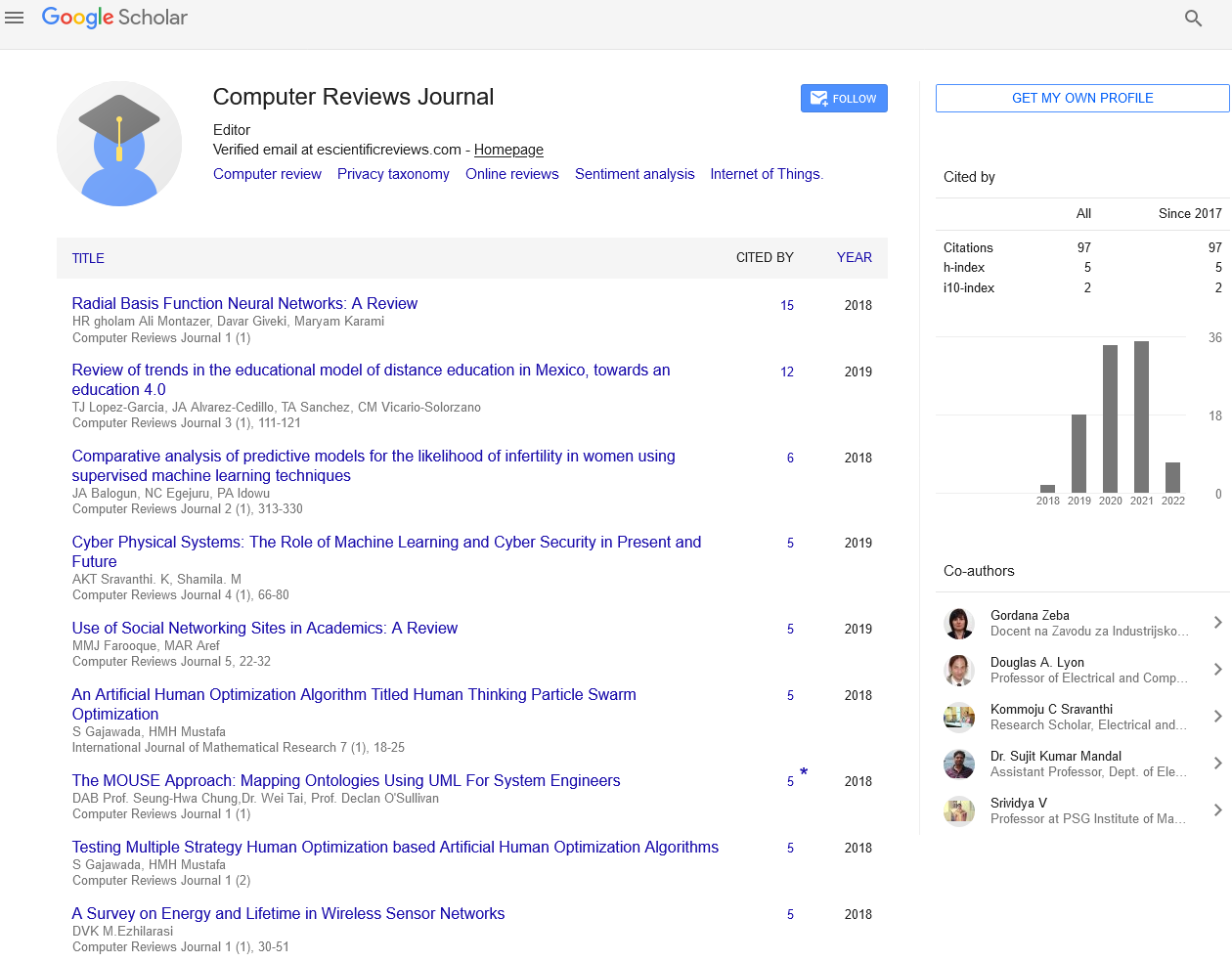Open the Radial Basis Function Neural Networks article
The image size is (1232, 962).
244,304
